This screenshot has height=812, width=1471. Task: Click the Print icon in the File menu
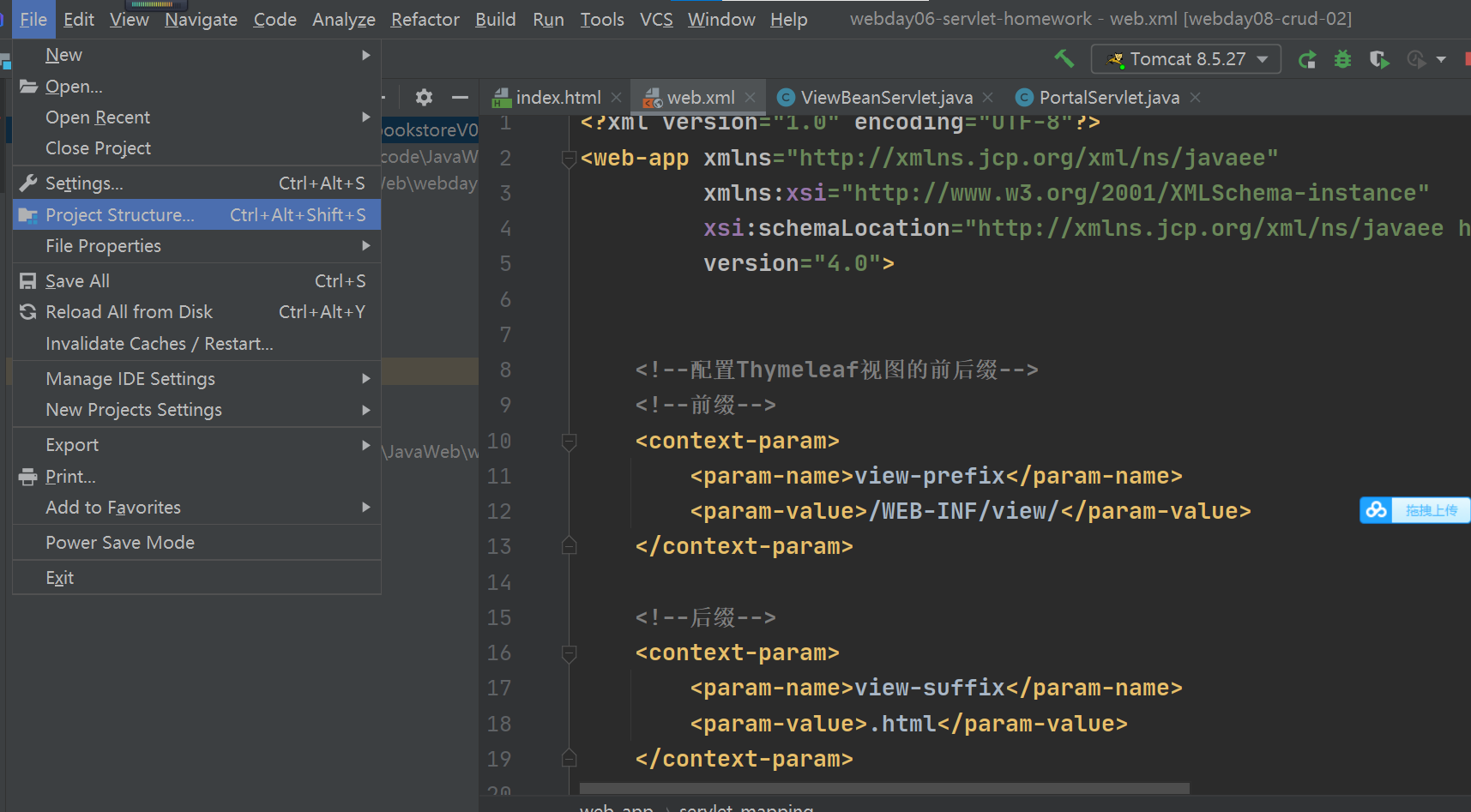(27, 477)
